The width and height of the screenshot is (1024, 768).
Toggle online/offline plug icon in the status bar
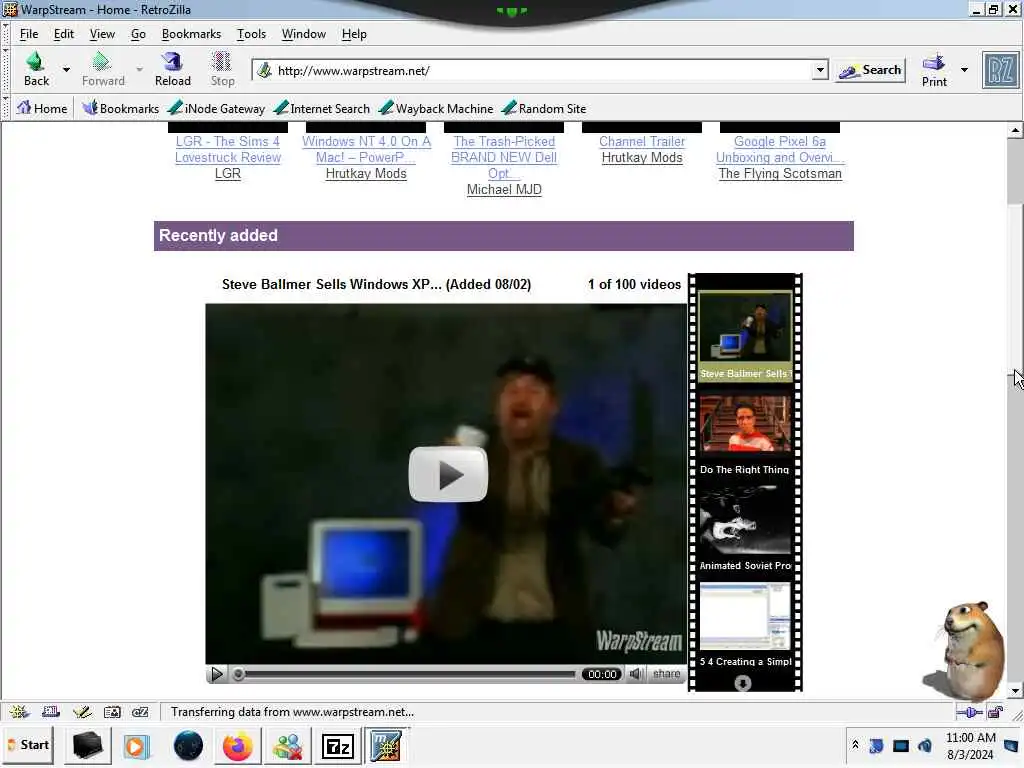point(970,712)
